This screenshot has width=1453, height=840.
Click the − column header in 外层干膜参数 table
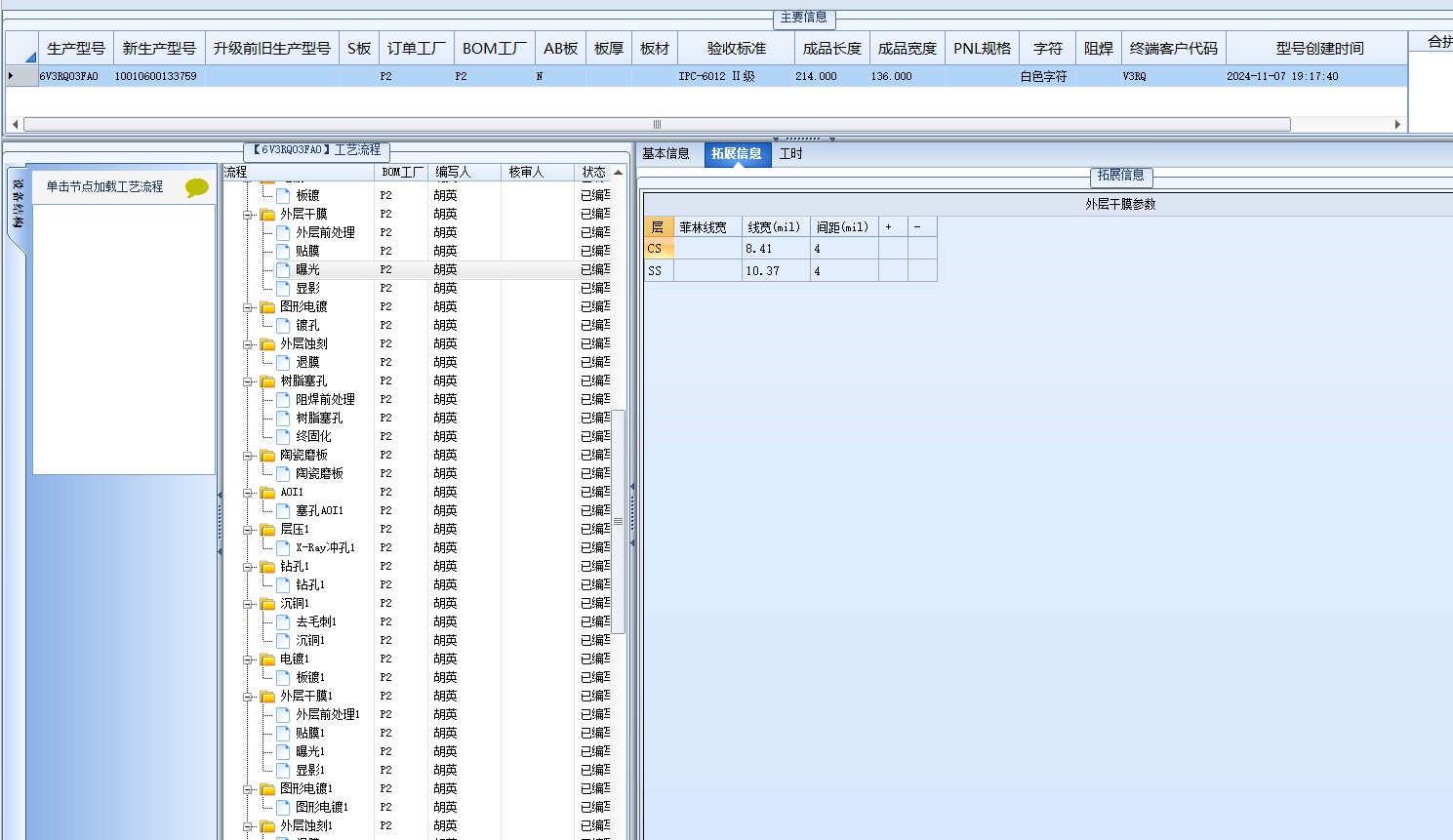[x=922, y=226]
